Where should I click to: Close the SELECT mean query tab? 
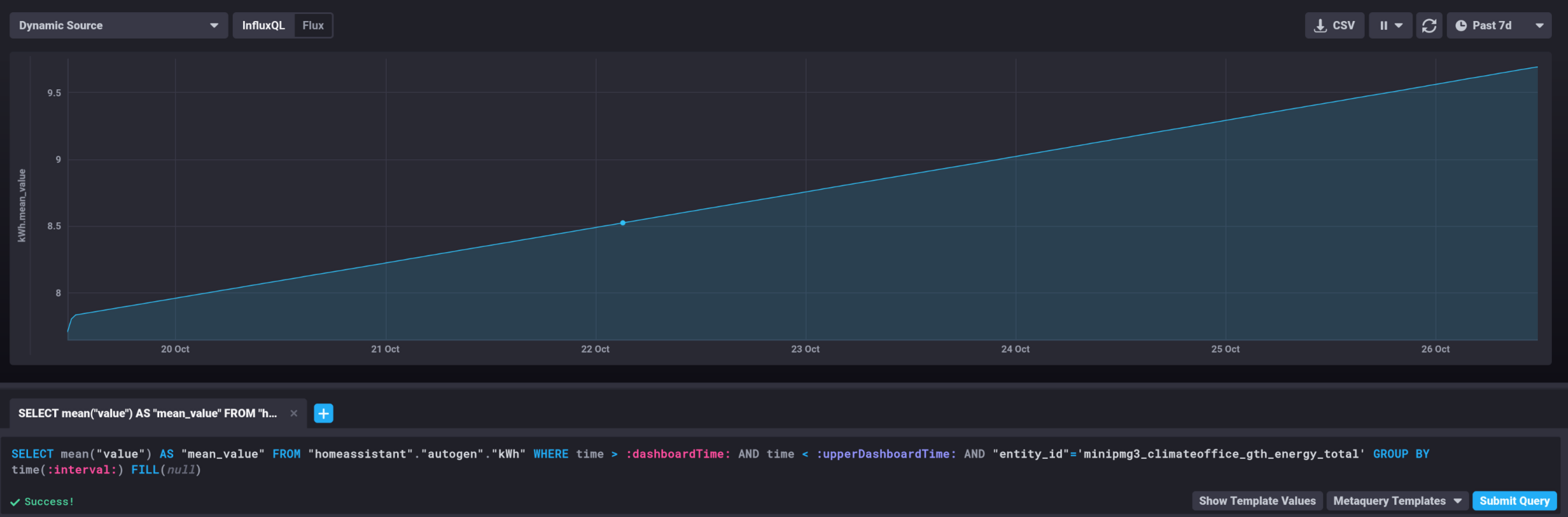(294, 414)
